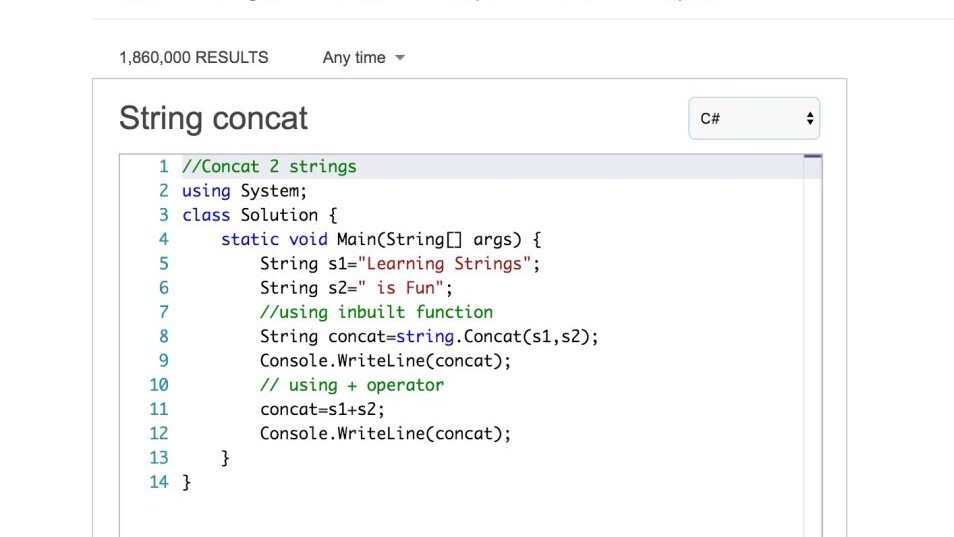Click the string.Concat(s1,s2) call
The image size is (954, 537).
pos(497,336)
